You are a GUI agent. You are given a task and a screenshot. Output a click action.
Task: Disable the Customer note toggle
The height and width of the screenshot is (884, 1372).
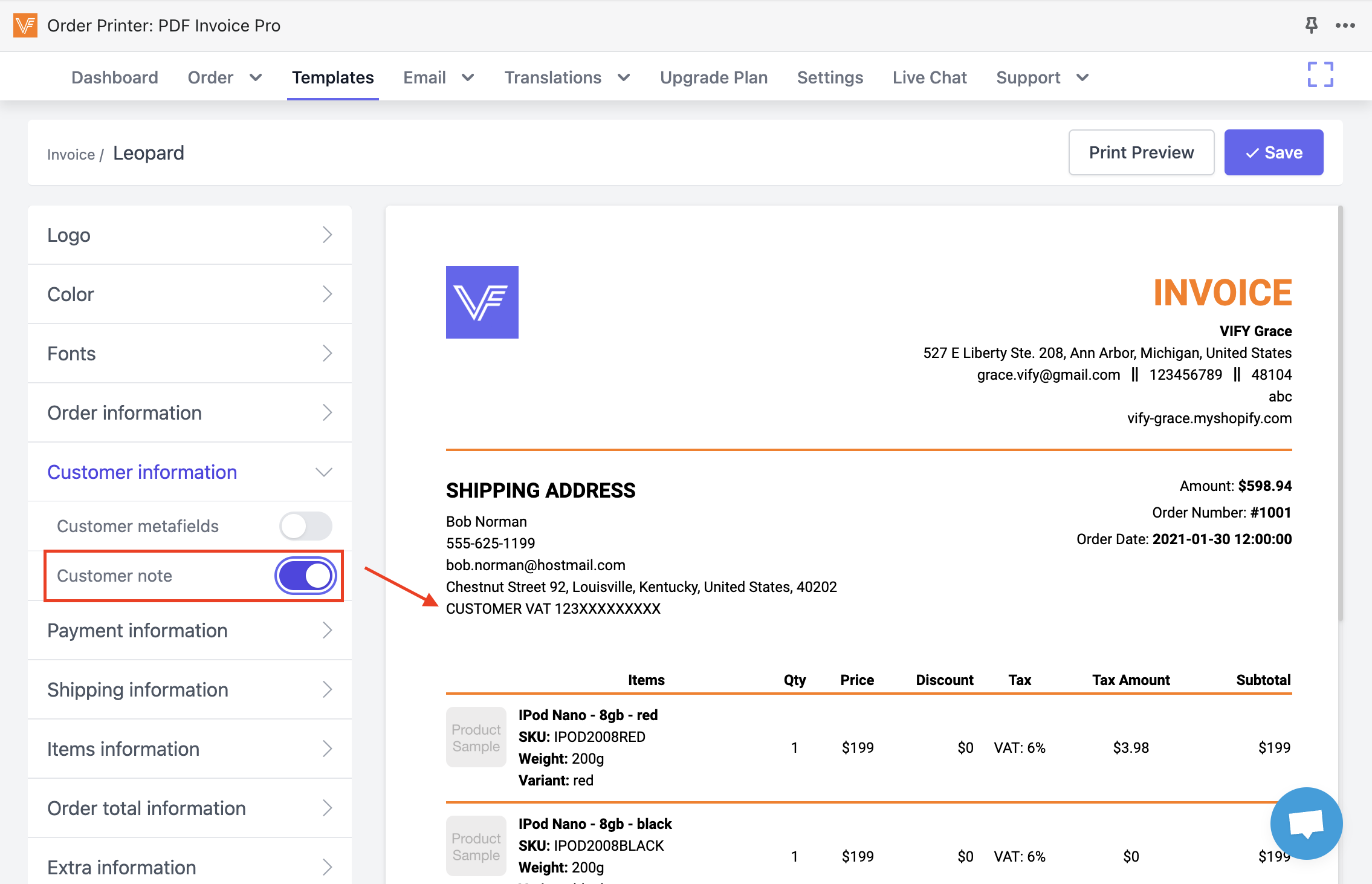[x=306, y=576]
